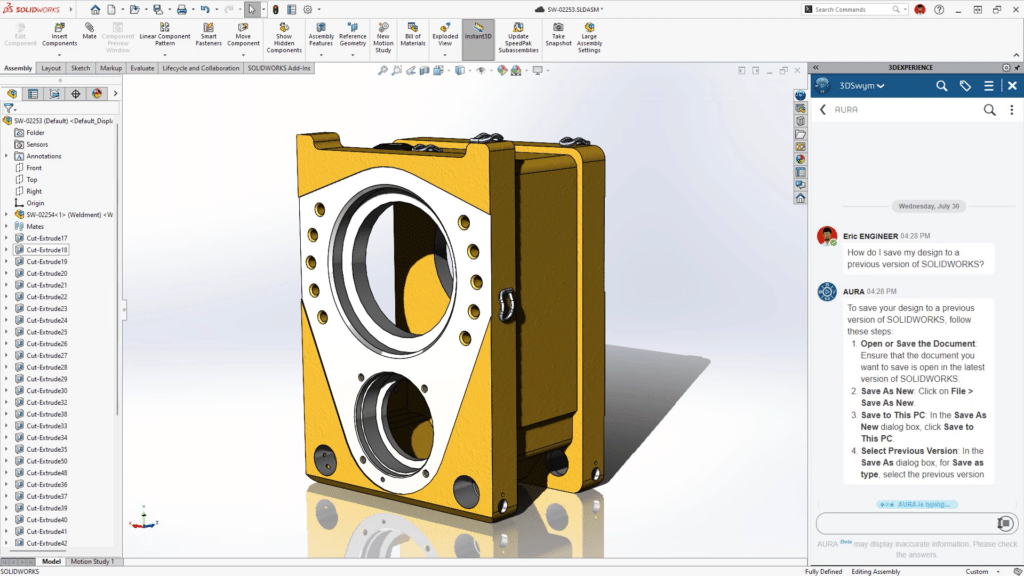
Task: Click the send button in the AURA chat
Action: 1009,523
